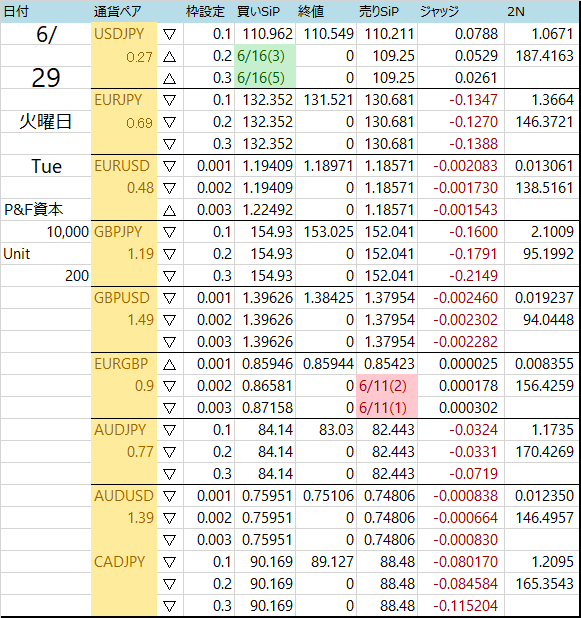Click the closing price 131.521 cell

pos(326,100)
